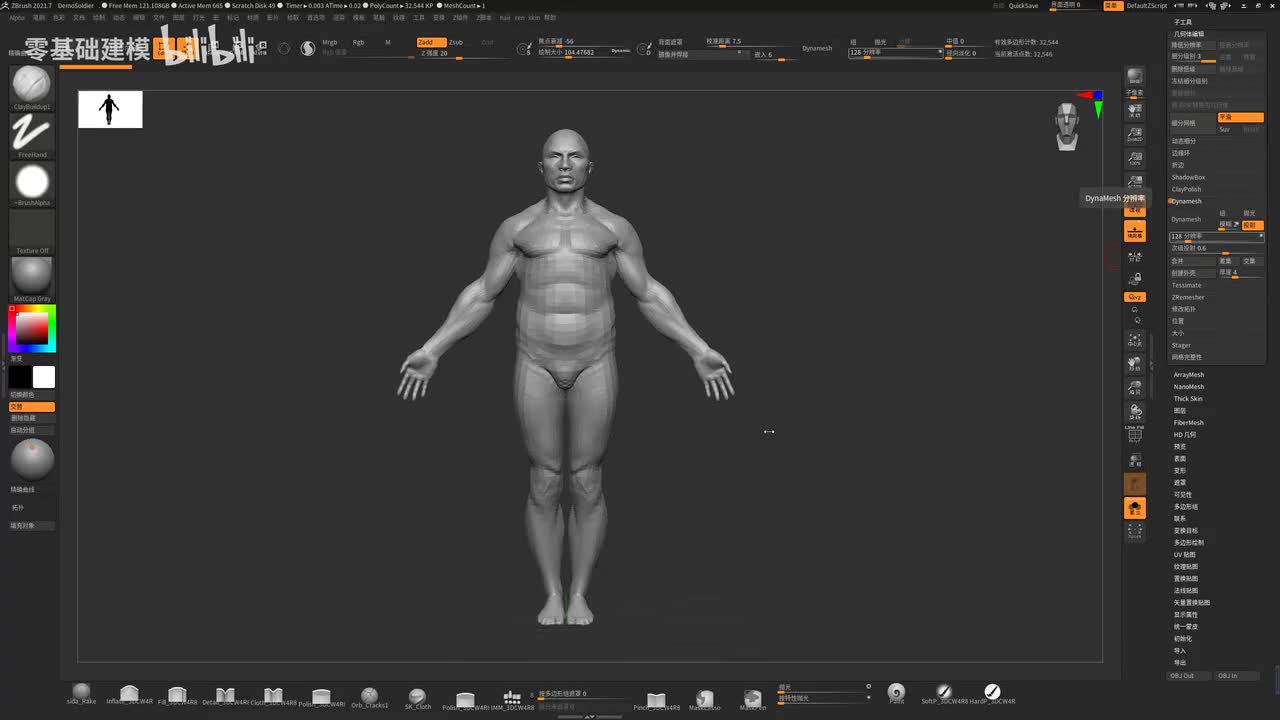1280x720 pixels.
Task: Click the 100% actual size icon
Action: coord(1135,158)
